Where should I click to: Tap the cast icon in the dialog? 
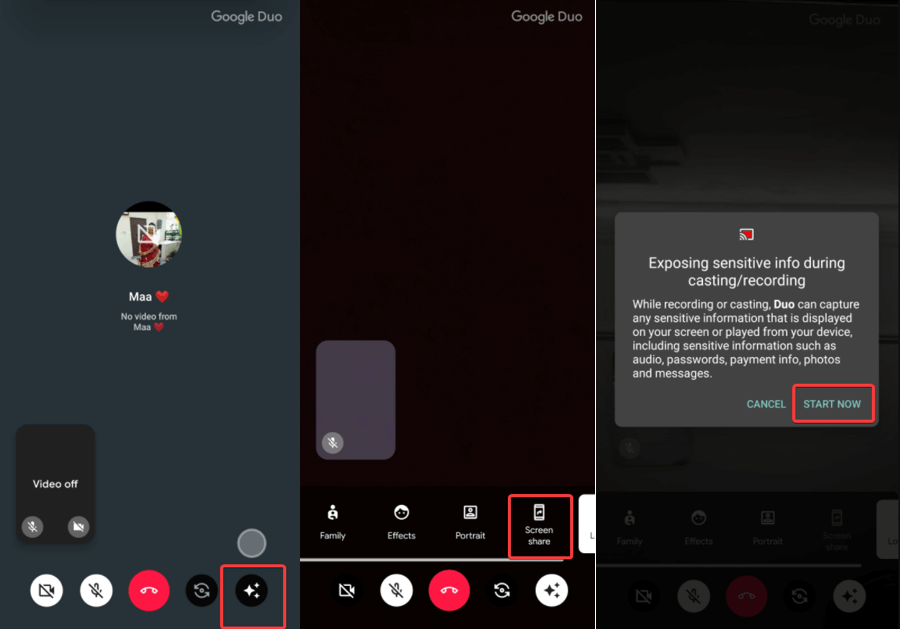[x=746, y=234]
